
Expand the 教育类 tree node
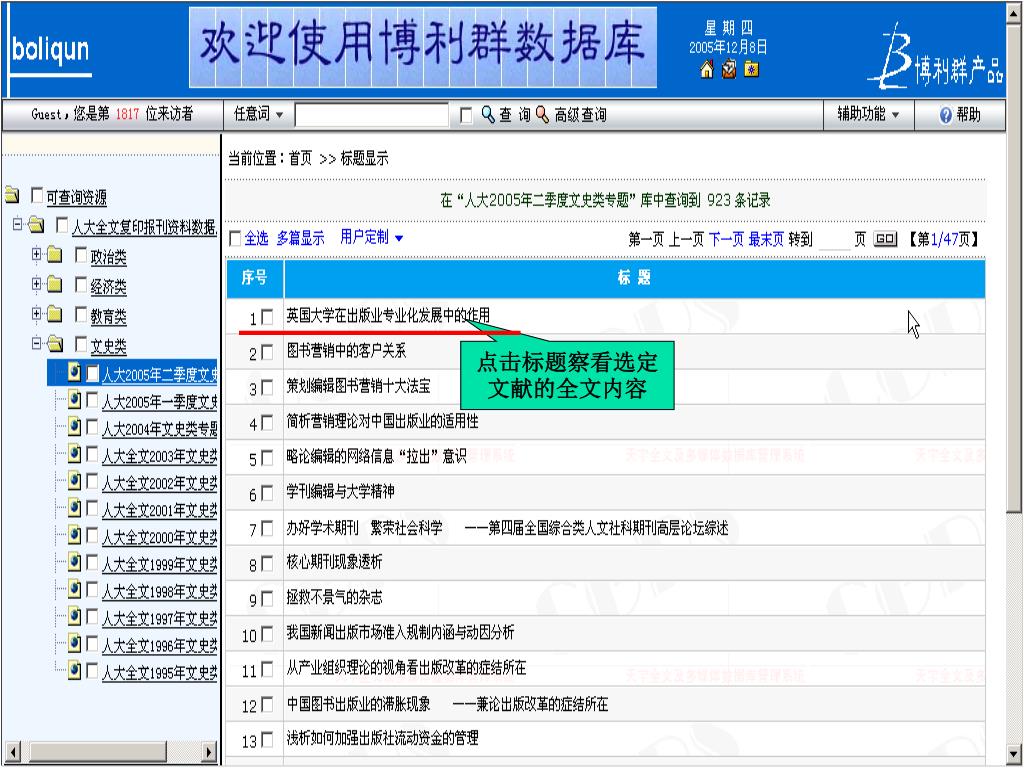click(37, 314)
